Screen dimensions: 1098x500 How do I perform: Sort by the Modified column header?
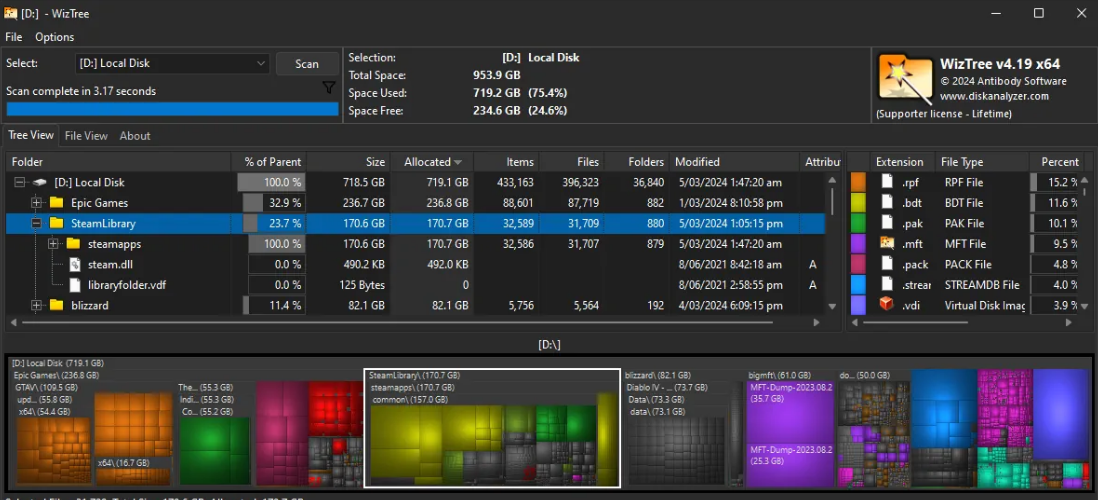point(734,162)
